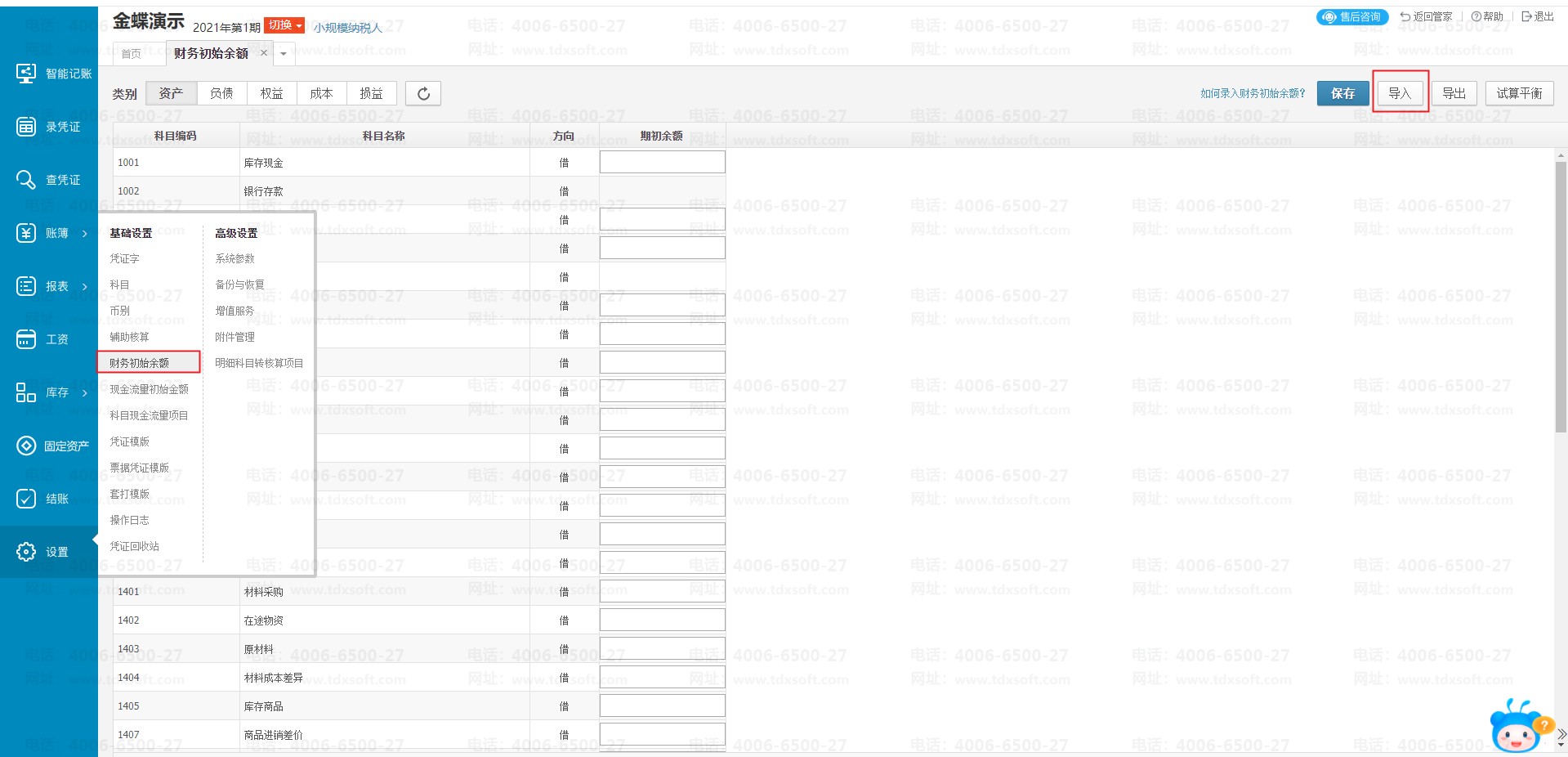The width and height of the screenshot is (1568, 757).
Task: Switch to the 首页 tab
Action: click(131, 54)
